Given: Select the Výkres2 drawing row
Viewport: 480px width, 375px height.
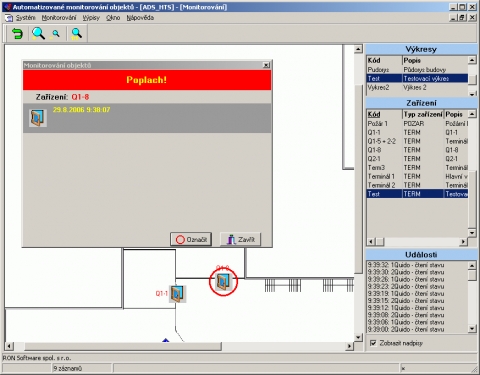Looking at the screenshot, I should [x=417, y=87].
